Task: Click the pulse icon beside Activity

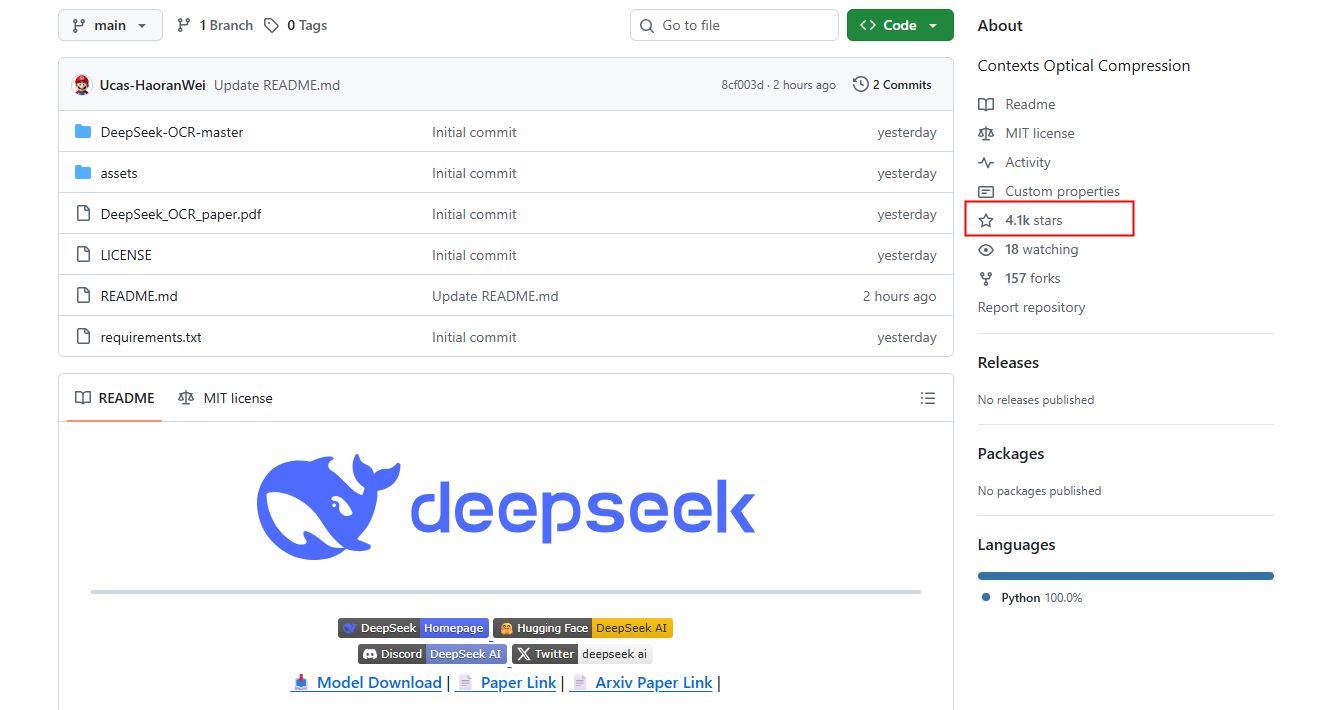Action: 986,162
